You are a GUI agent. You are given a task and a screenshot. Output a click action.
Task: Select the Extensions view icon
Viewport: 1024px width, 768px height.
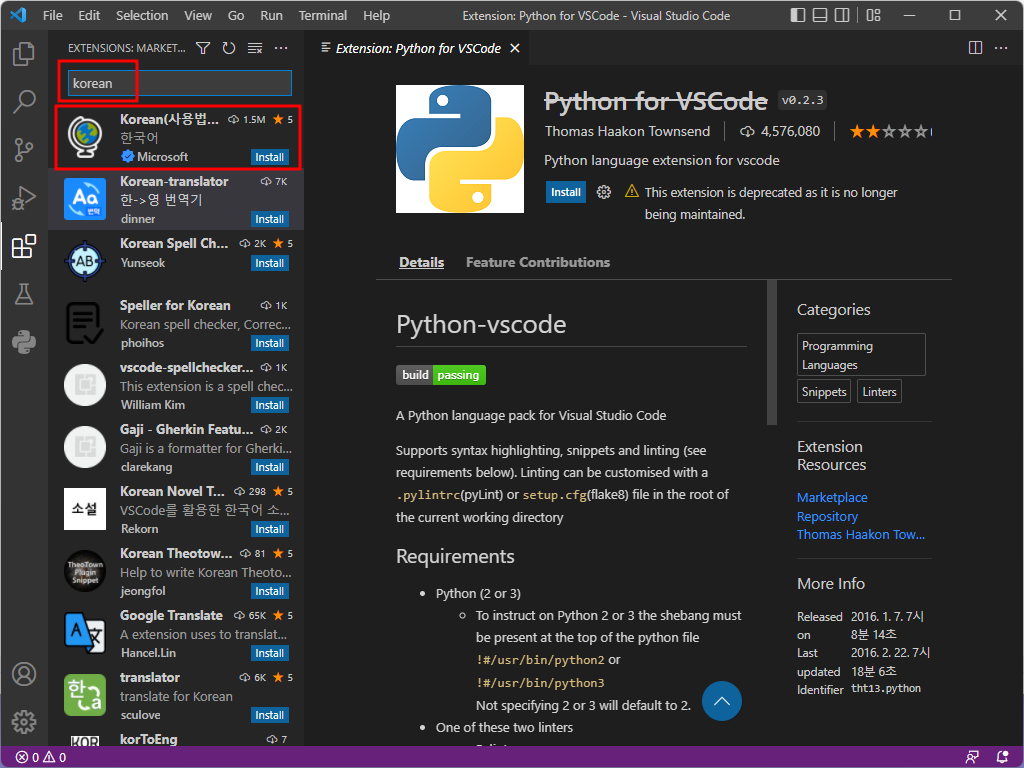[24, 246]
